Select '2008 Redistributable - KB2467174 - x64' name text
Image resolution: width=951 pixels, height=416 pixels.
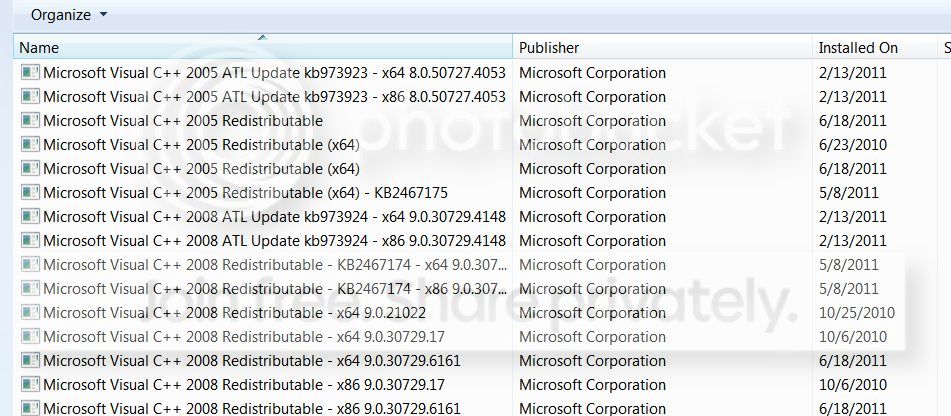point(276,265)
